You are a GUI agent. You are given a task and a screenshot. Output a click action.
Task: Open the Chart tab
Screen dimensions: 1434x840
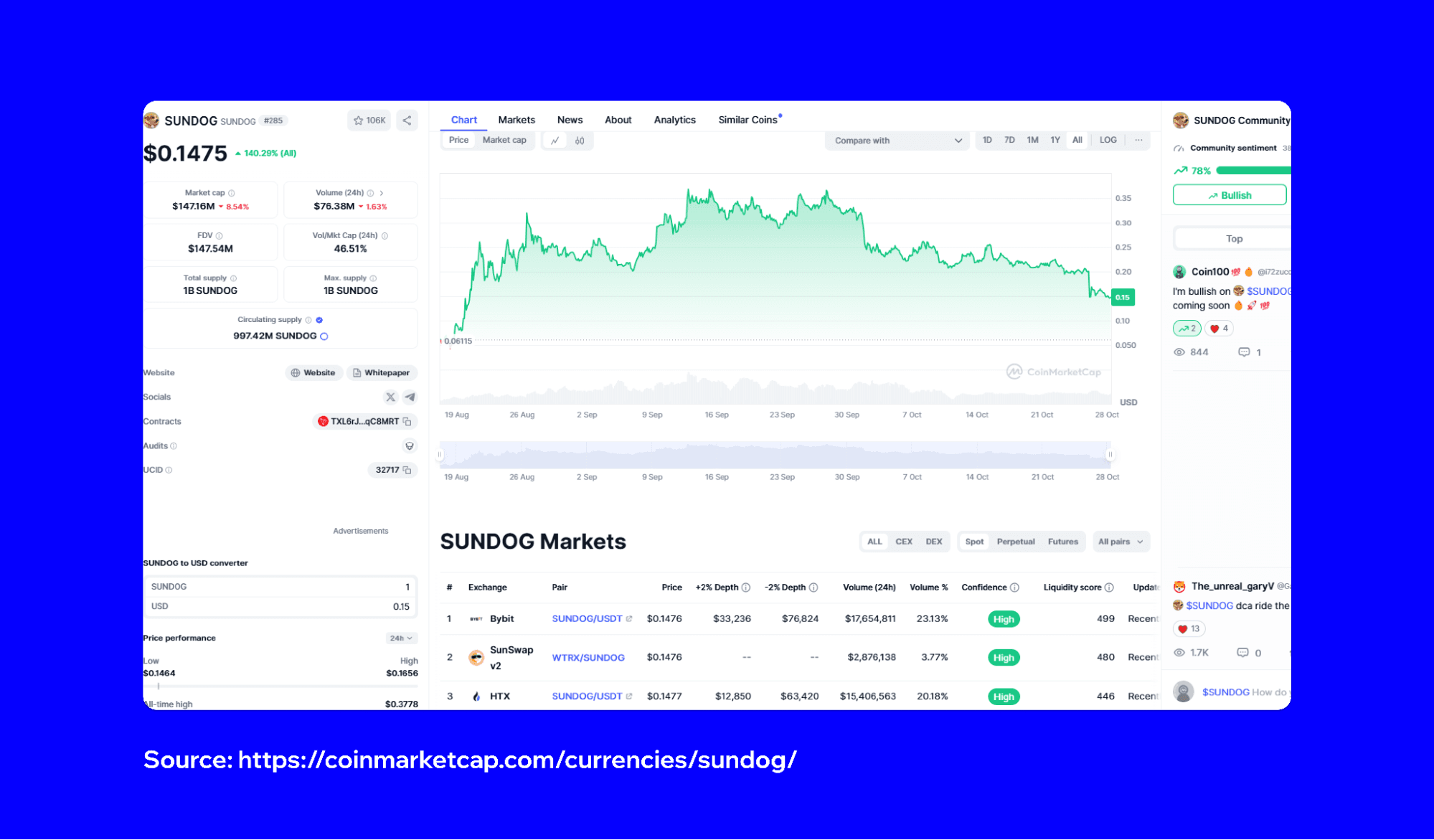tap(464, 120)
